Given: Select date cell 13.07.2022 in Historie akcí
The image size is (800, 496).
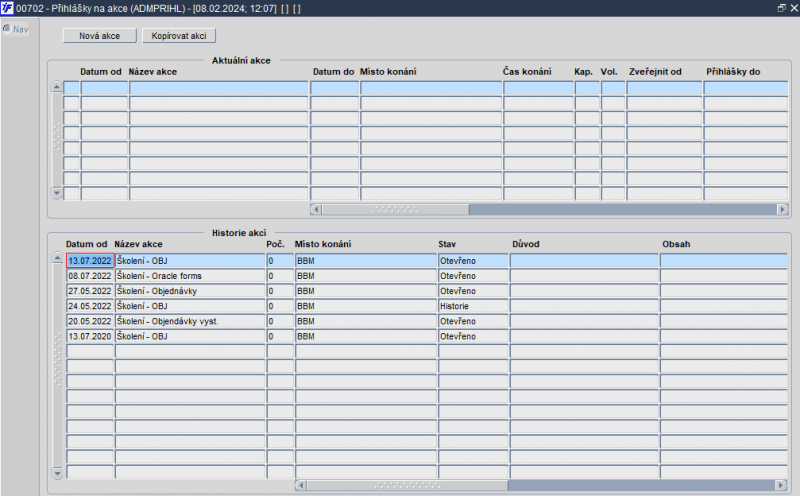Looking at the screenshot, I should 90,261.
